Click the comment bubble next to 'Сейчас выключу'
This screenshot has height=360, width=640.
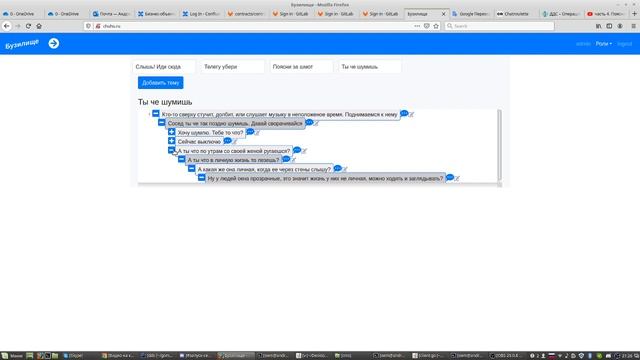(x=227, y=141)
